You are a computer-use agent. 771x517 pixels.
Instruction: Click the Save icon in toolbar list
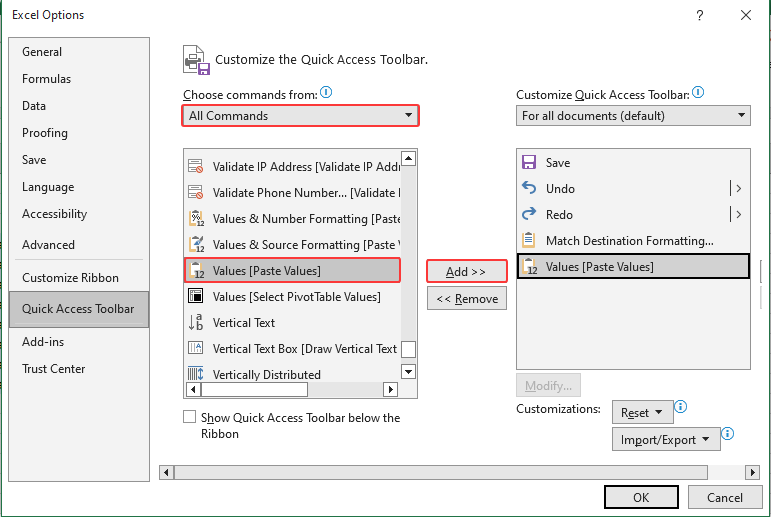(x=529, y=163)
